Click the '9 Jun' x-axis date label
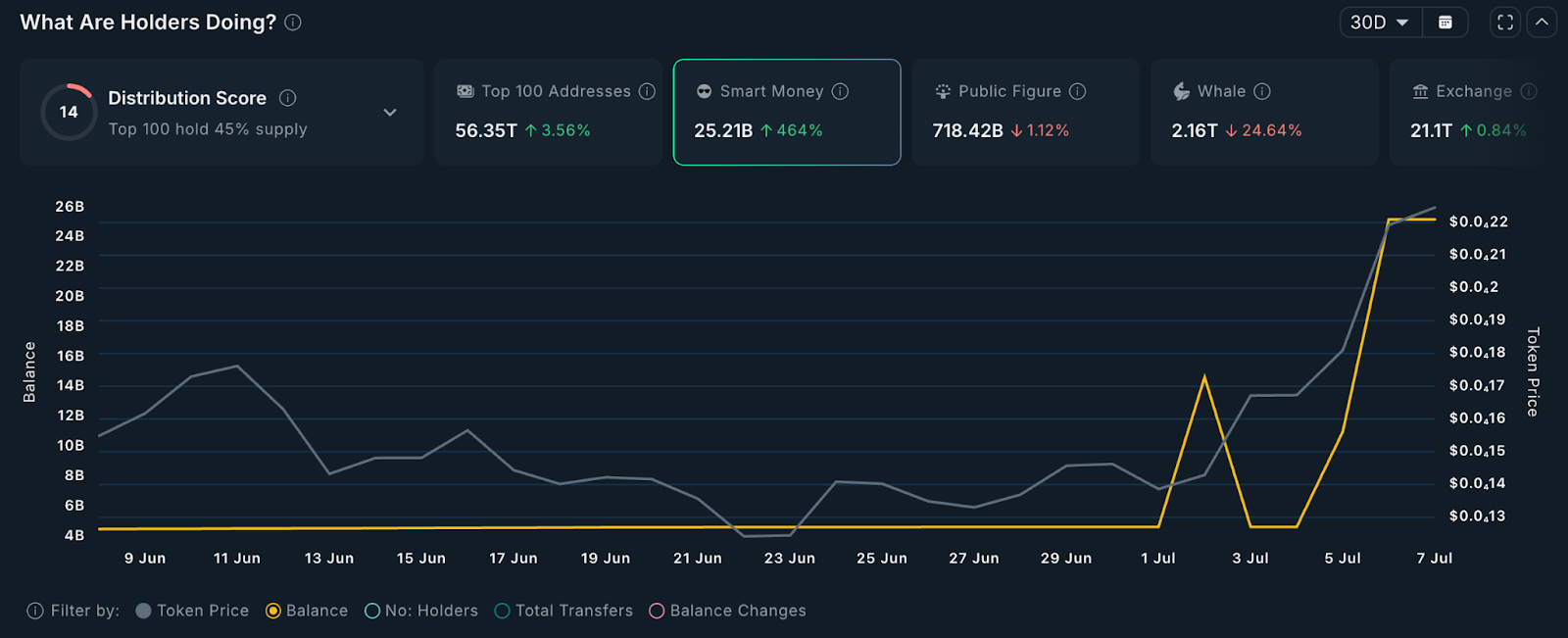The image size is (1568, 638). click(145, 558)
